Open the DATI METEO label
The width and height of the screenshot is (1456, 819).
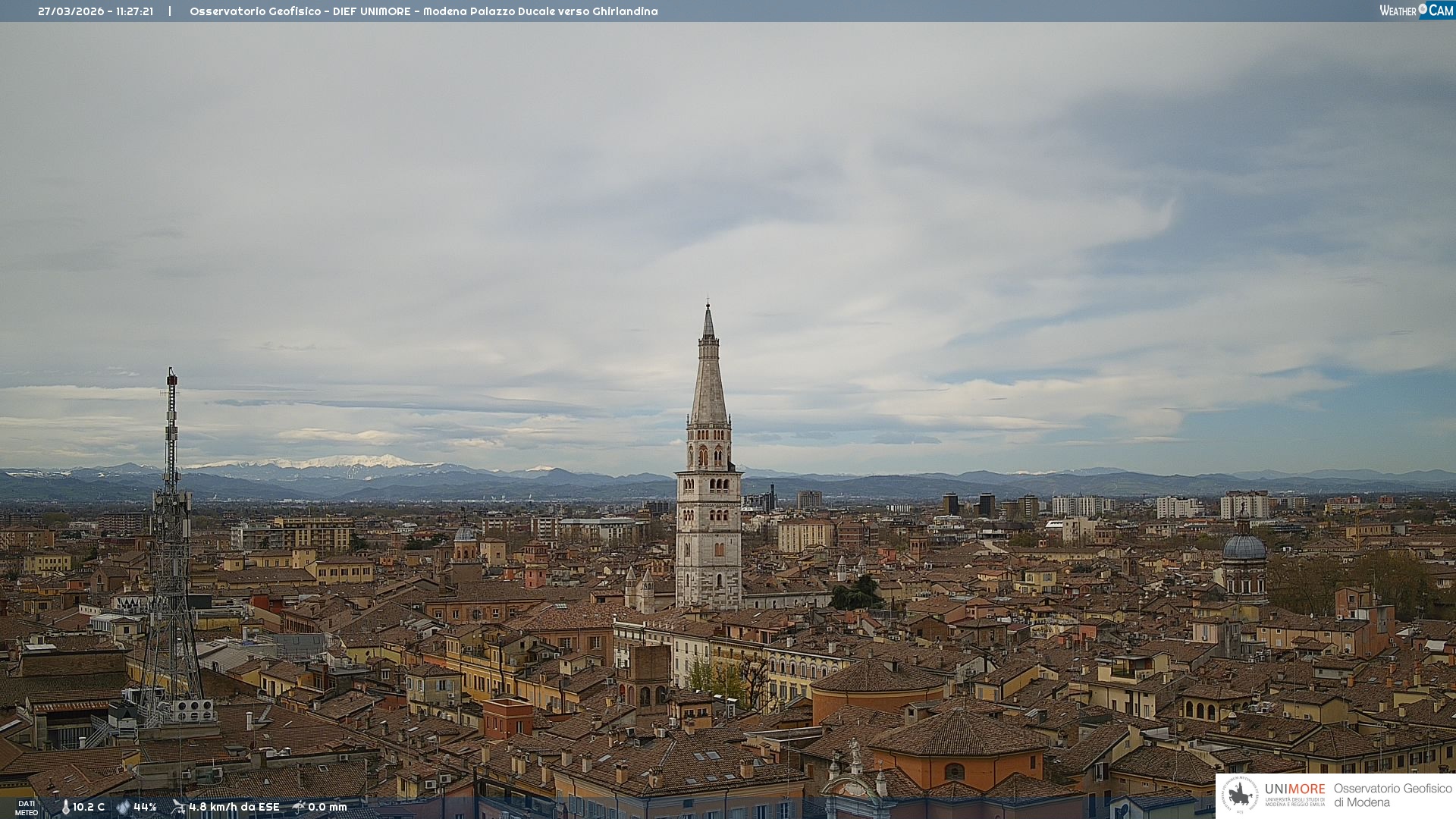coord(27,808)
